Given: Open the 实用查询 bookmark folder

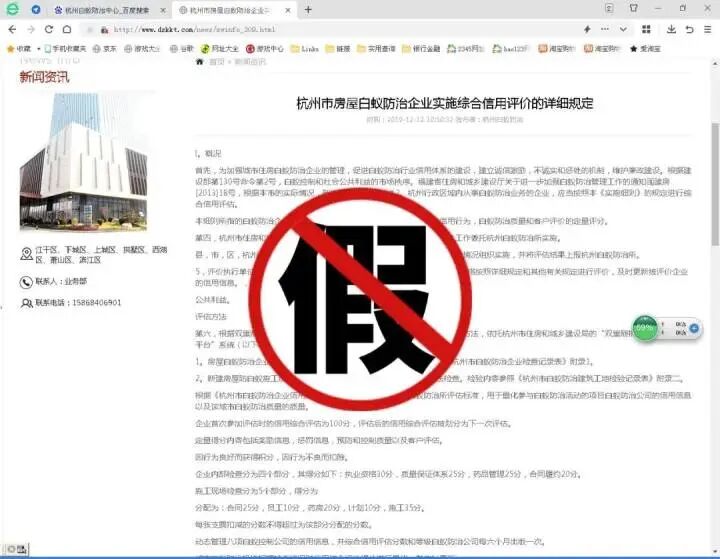Looking at the screenshot, I should pos(376,49).
